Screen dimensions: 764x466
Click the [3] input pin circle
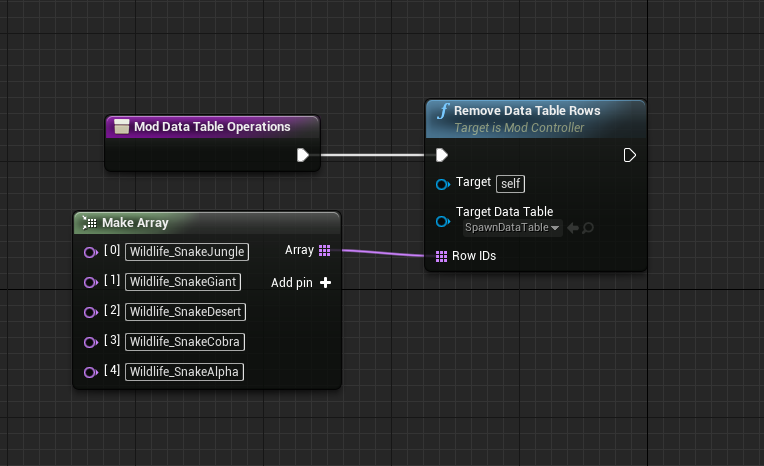[90, 342]
